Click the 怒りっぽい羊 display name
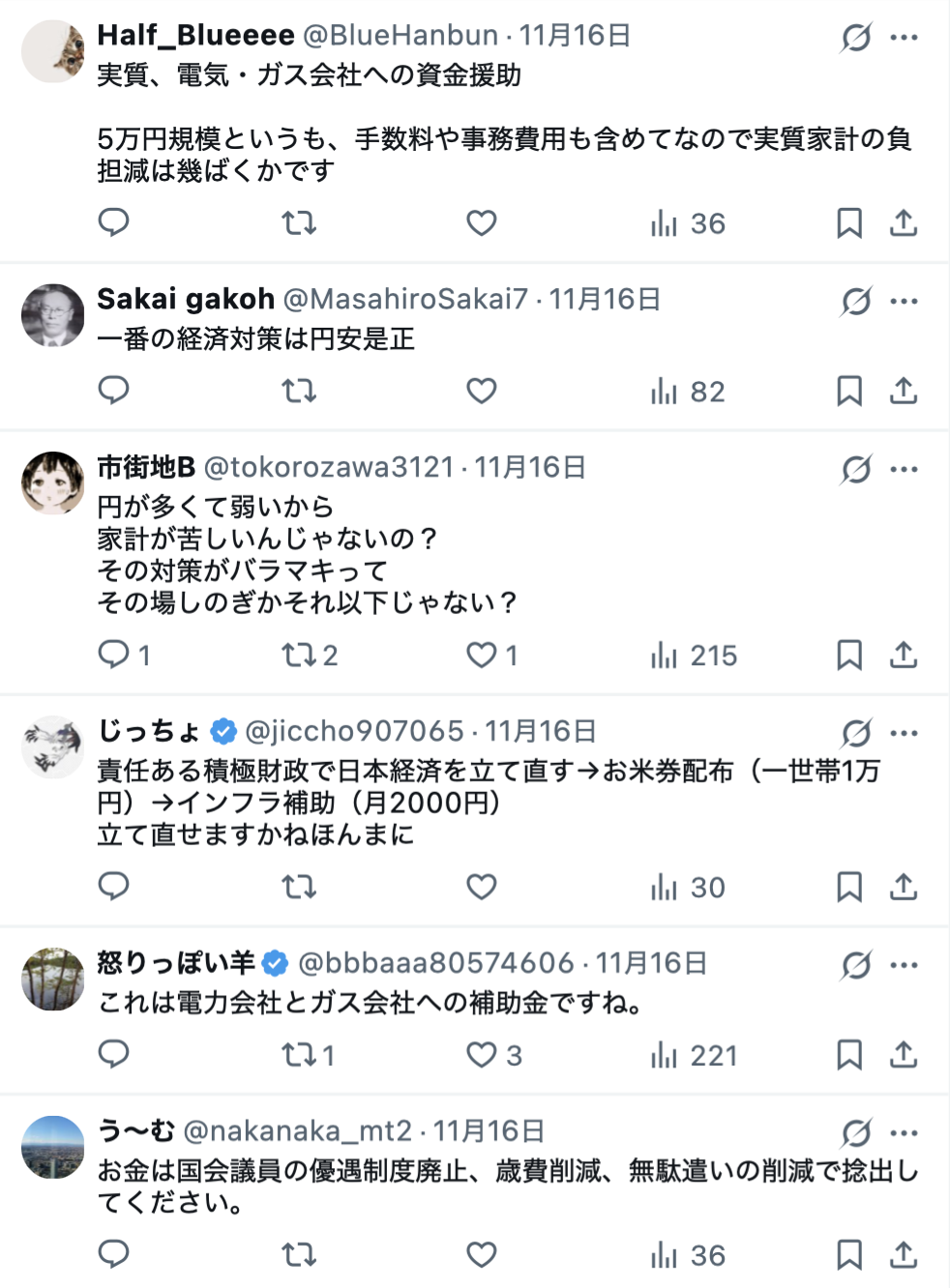Screen dimensions: 950x1288 pyautogui.click(x=176, y=963)
